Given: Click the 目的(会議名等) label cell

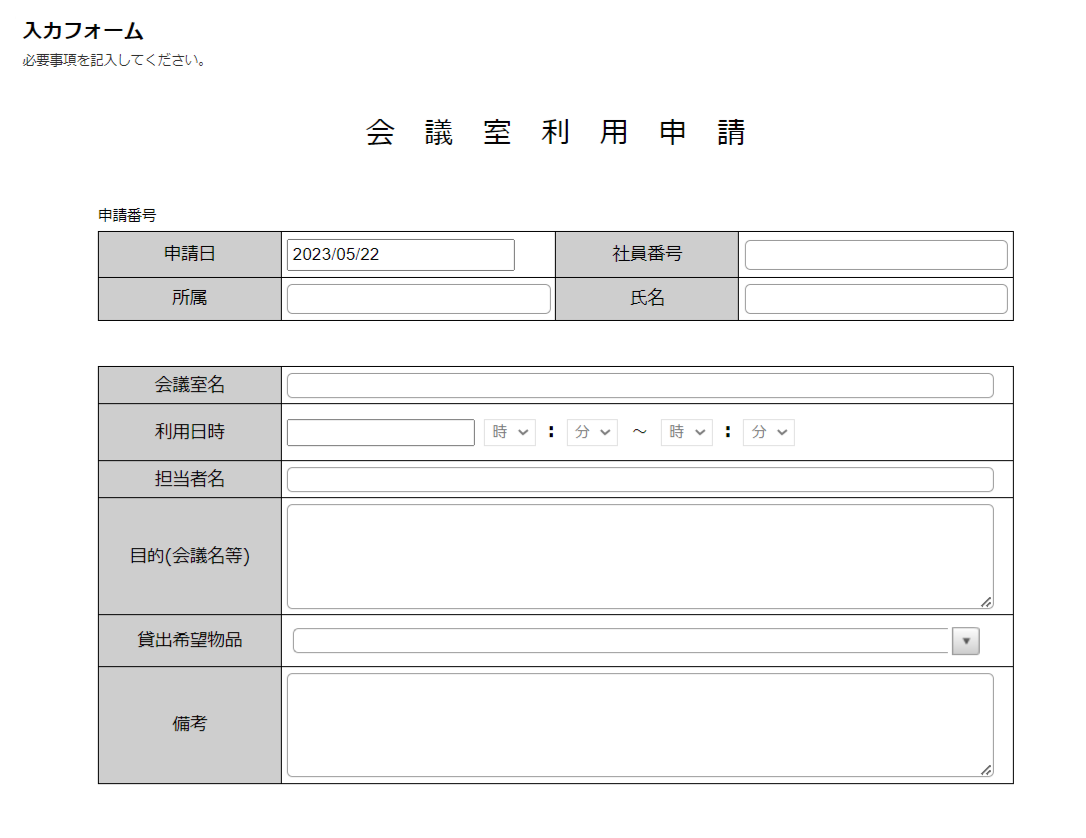Looking at the screenshot, I should pos(190,556).
